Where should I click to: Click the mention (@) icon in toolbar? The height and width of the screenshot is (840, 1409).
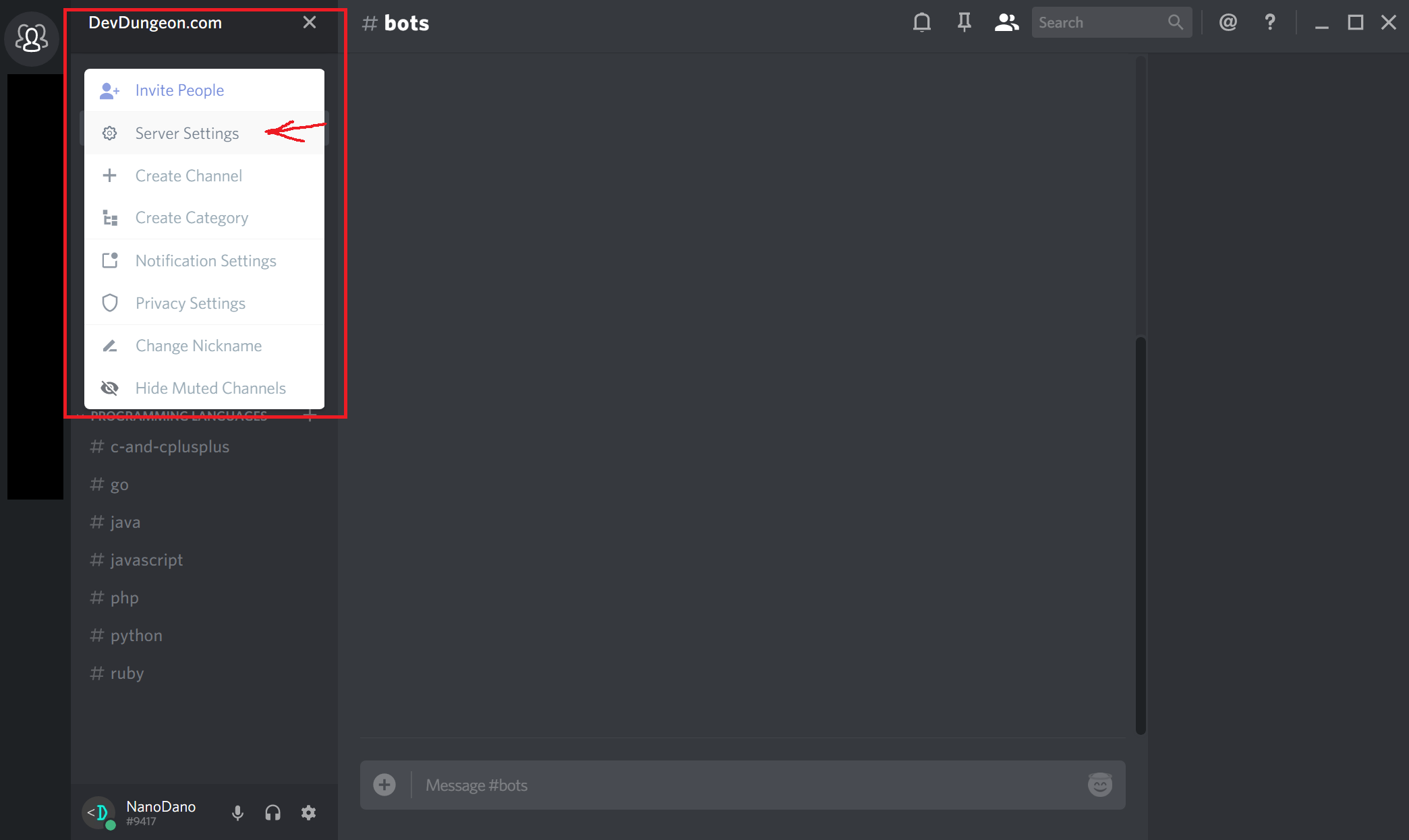point(1228,22)
